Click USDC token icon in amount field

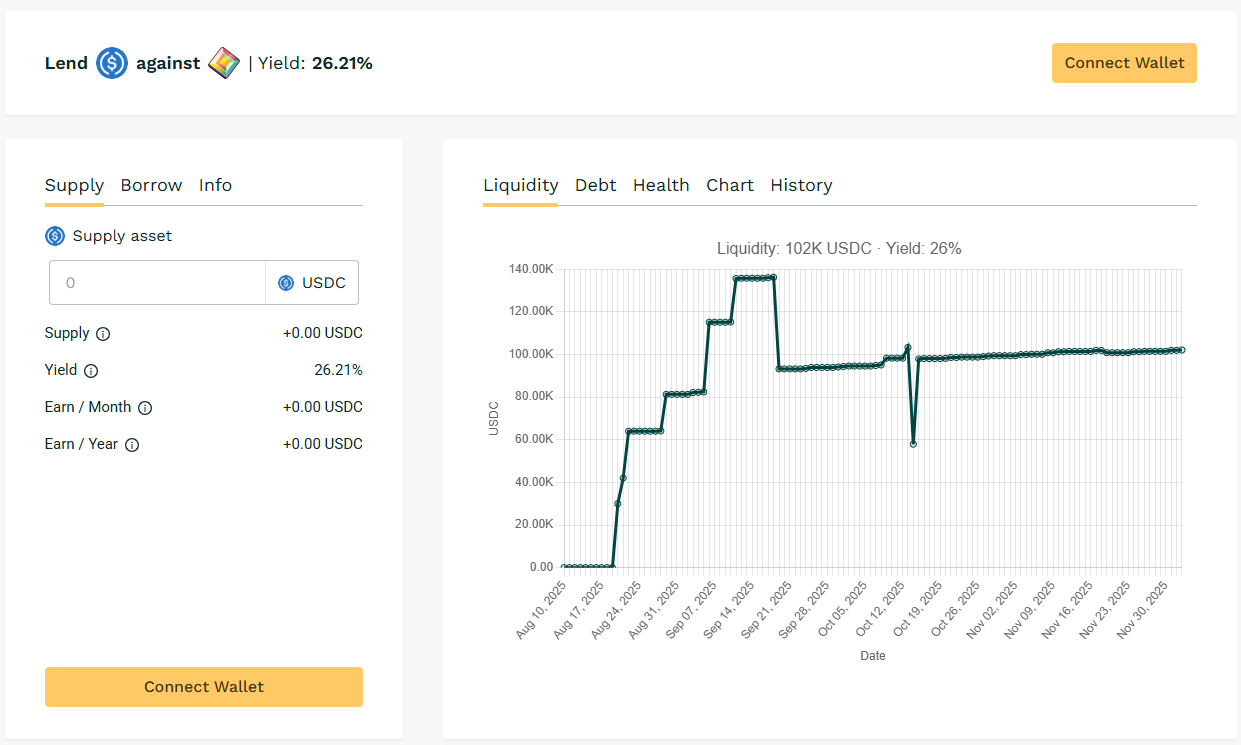point(286,283)
